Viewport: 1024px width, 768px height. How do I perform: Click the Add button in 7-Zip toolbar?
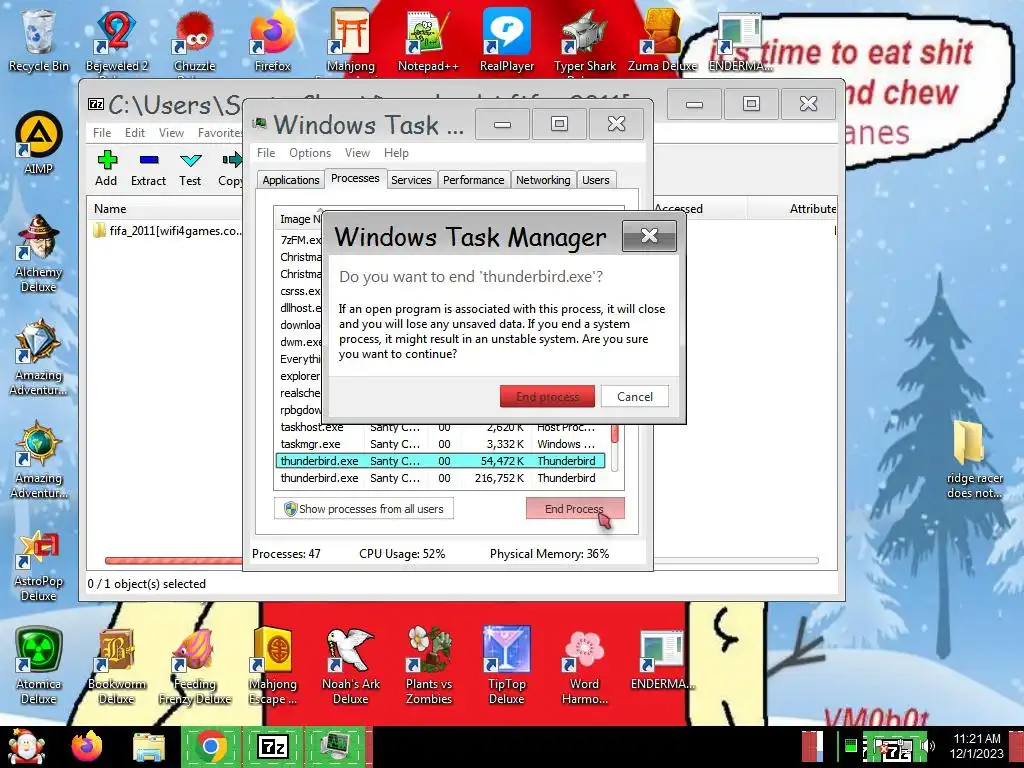106,168
